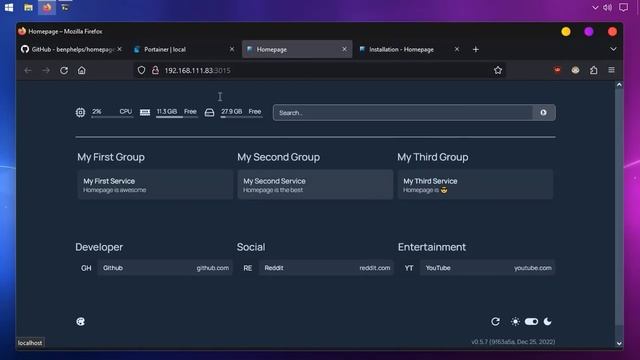Click the Developer bookmarks heading
This screenshot has height=360, width=640.
click(99, 247)
